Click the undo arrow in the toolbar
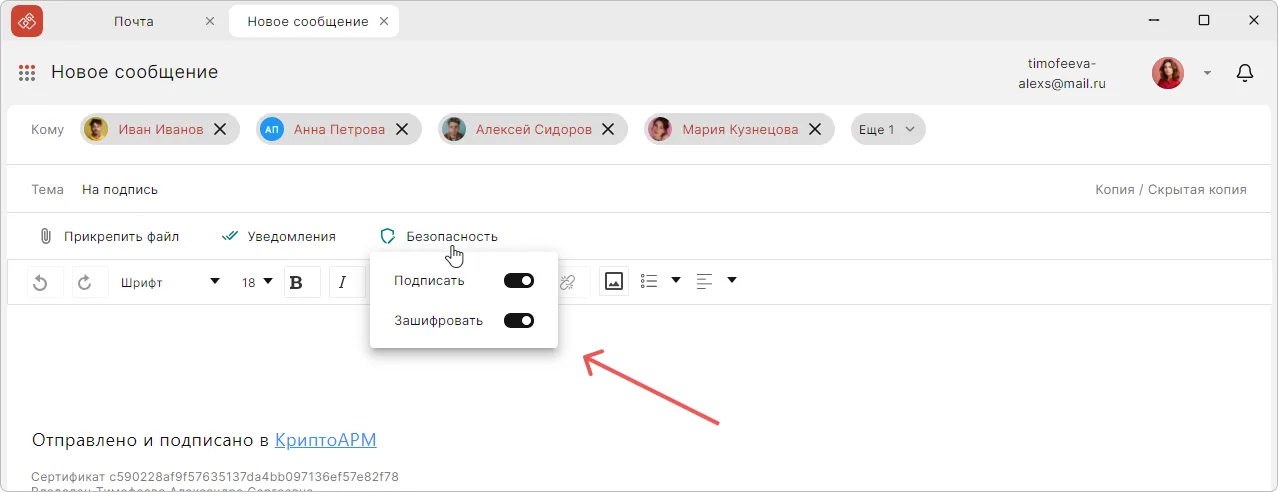1278x492 pixels. (41, 283)
